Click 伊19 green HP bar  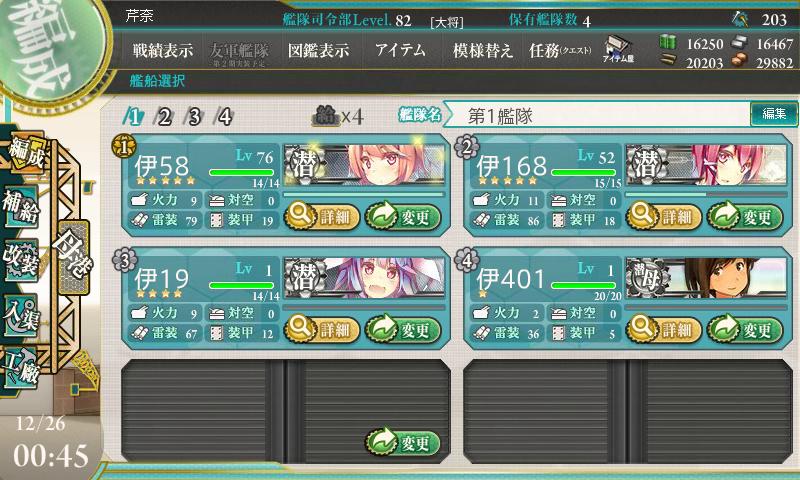point(241,285)
